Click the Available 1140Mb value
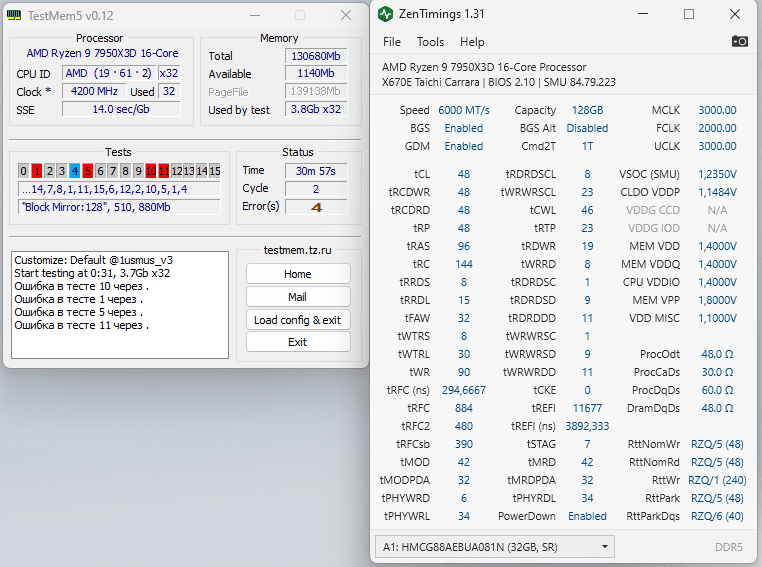The height and width of the screenshot is (567, 762). click(x=316, y=73)
